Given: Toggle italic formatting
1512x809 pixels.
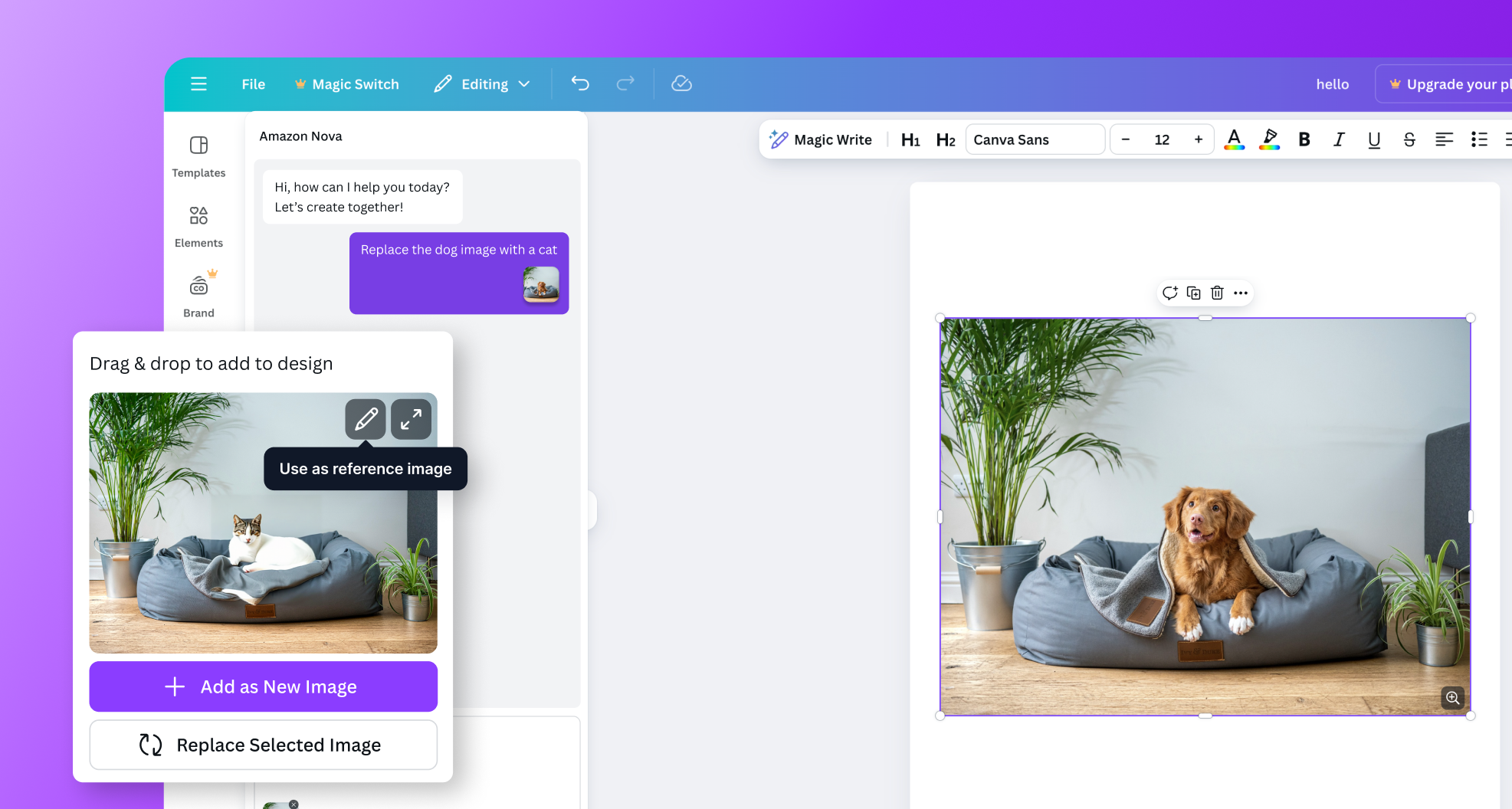Looking at the screenshot, I should pos(1339,139).
